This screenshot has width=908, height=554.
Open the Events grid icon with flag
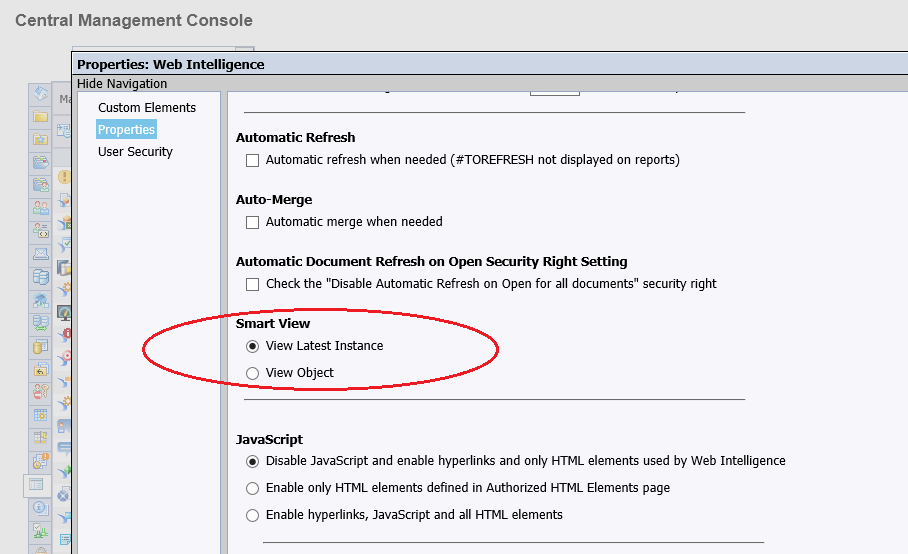click(41, 438)
